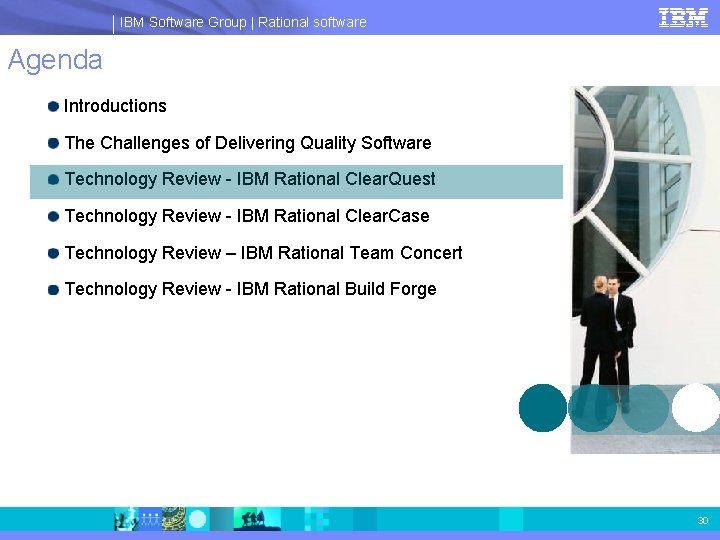Viewport: 720px width, 540px height.
Task: Click the highlighted "IBM Rational ClearQuest" item
Action: click(x=296, y=182)
